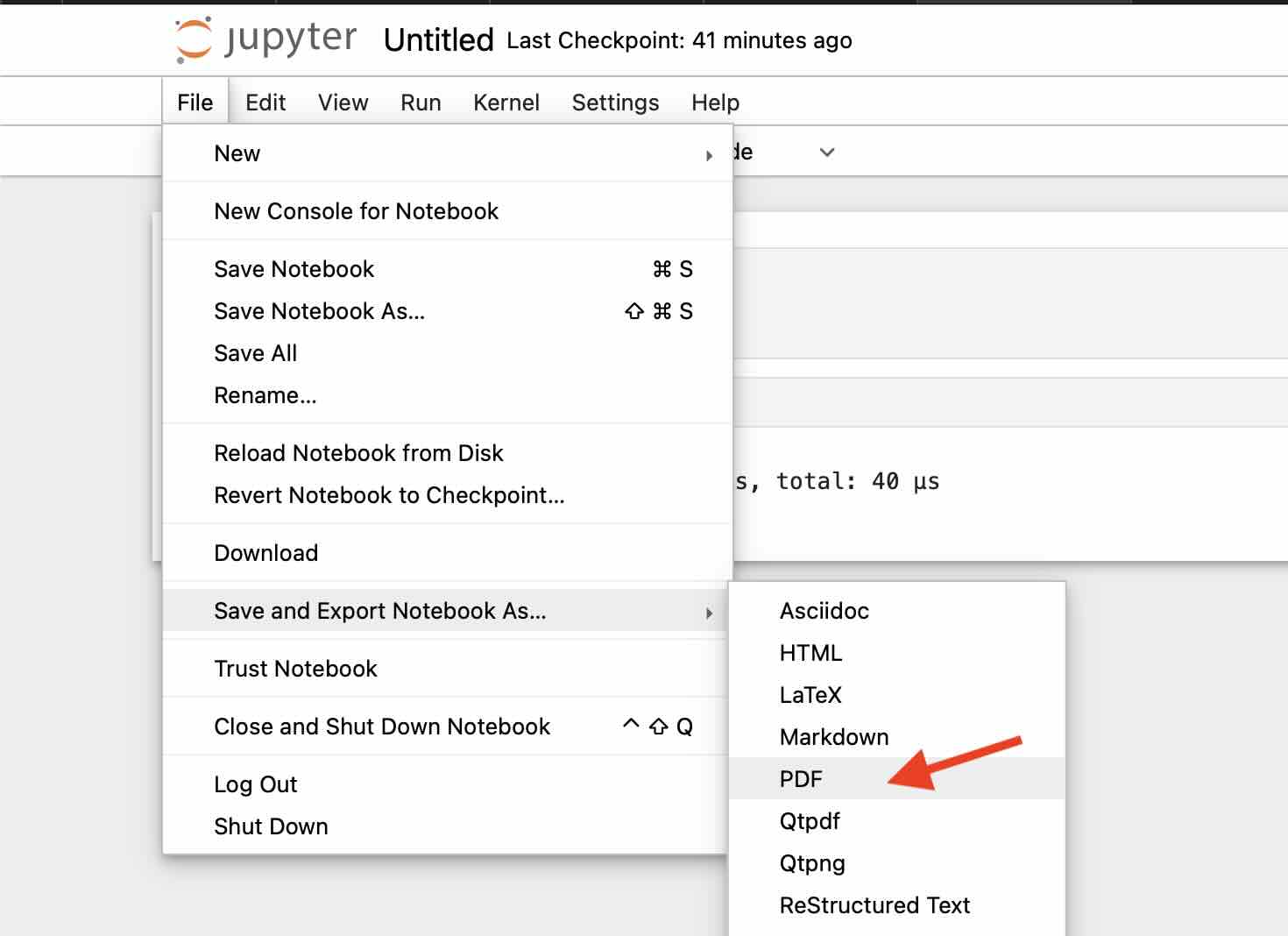Open the Help menu
The width and height of the screenshot is (1288, 936).
714,102
